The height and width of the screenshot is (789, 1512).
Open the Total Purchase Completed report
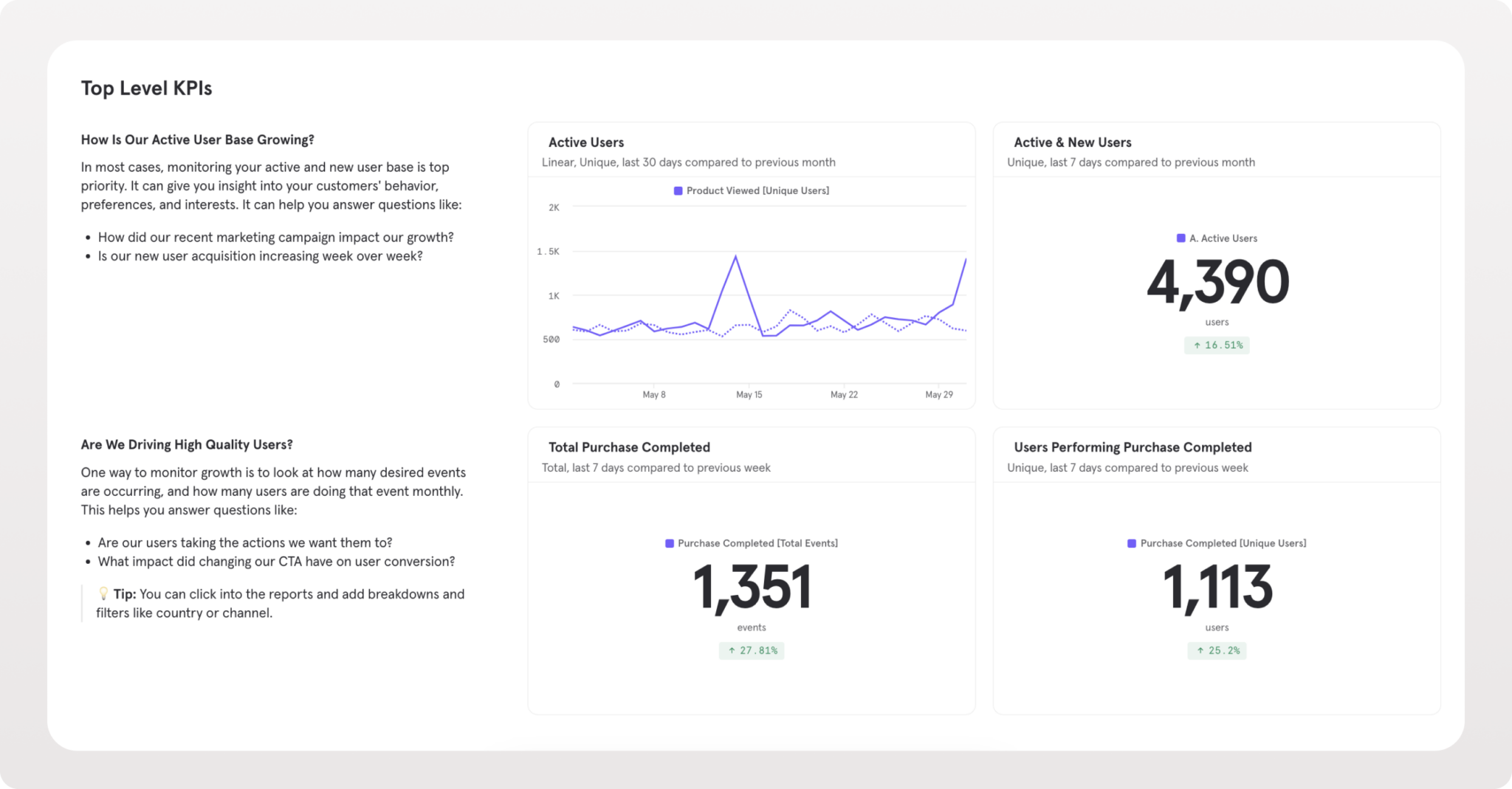coord(629,447)
